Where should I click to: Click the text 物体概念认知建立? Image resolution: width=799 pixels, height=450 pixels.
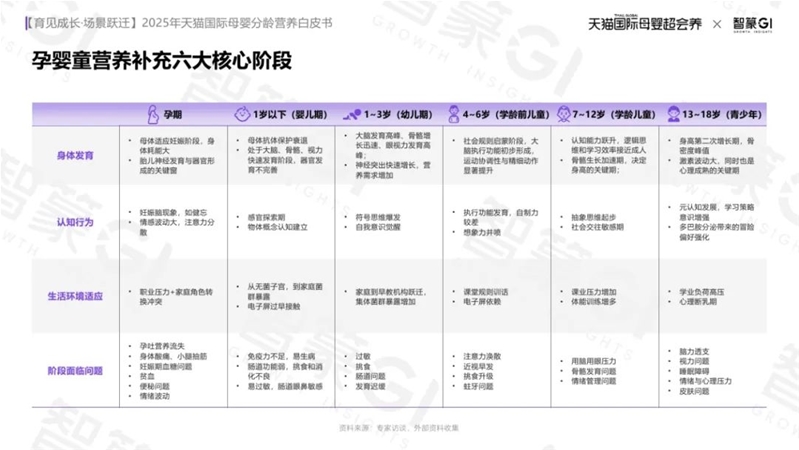click(x=278, y=227)
